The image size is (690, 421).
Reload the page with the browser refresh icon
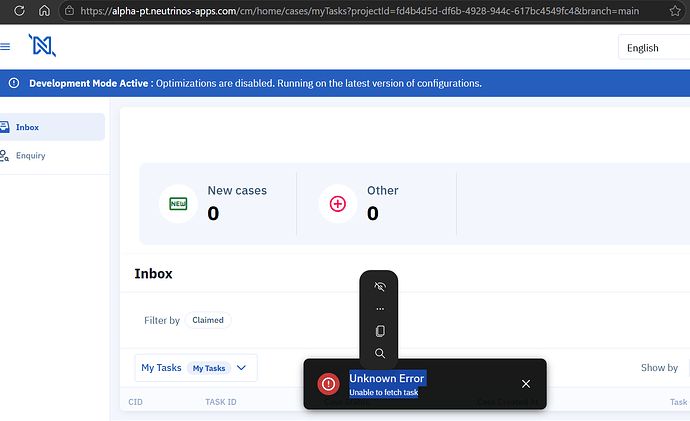coord(19,11)
